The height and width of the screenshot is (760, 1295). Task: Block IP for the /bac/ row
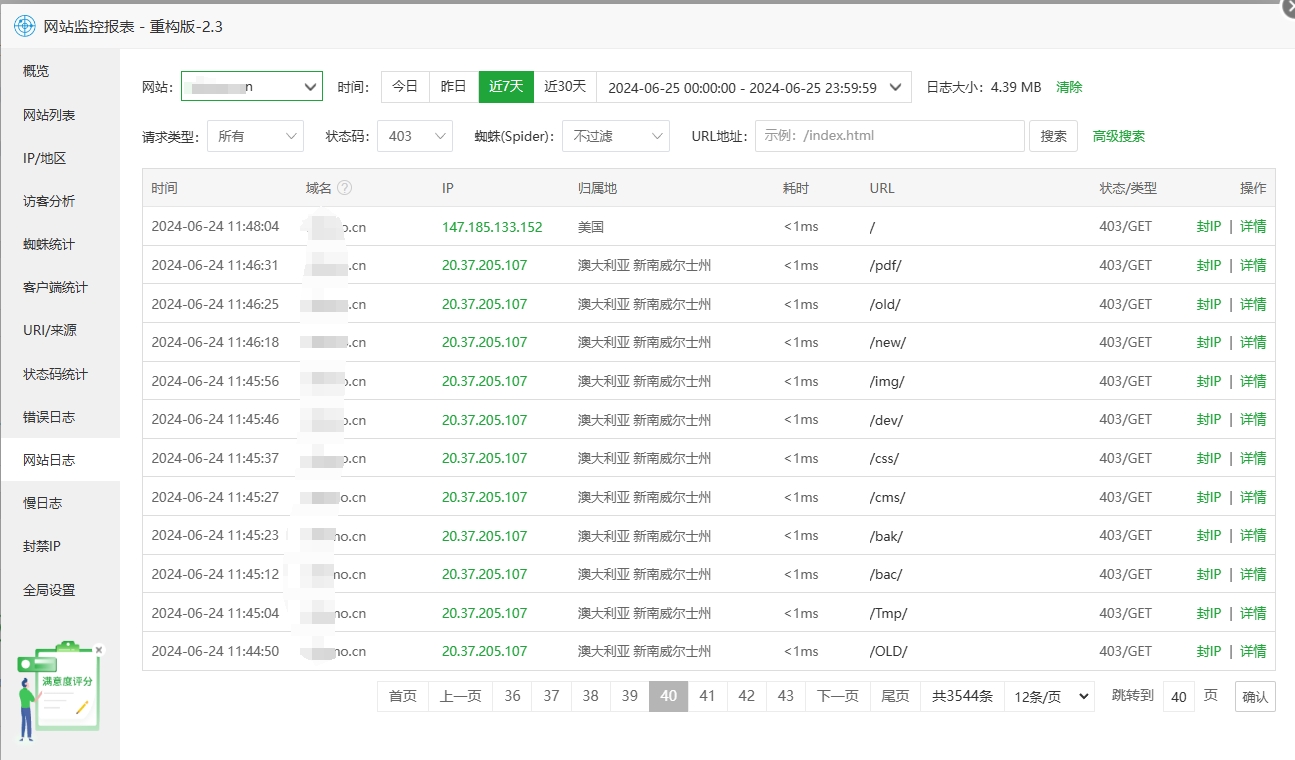click(x=1209, y=574)
